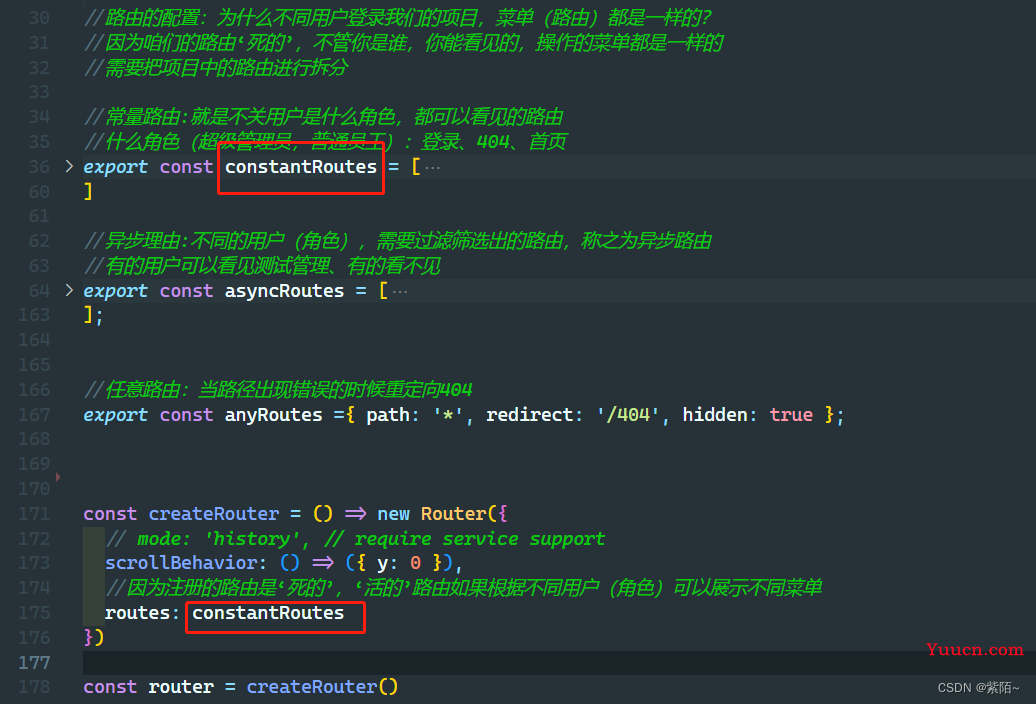Click the path key on line 167

[x=388, y=415]
